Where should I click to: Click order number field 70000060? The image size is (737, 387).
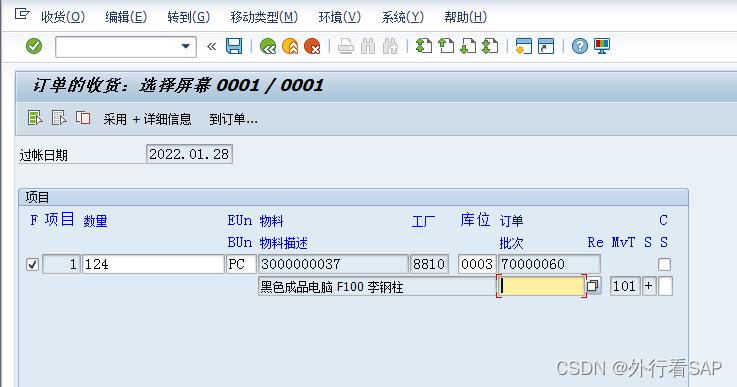549,264
